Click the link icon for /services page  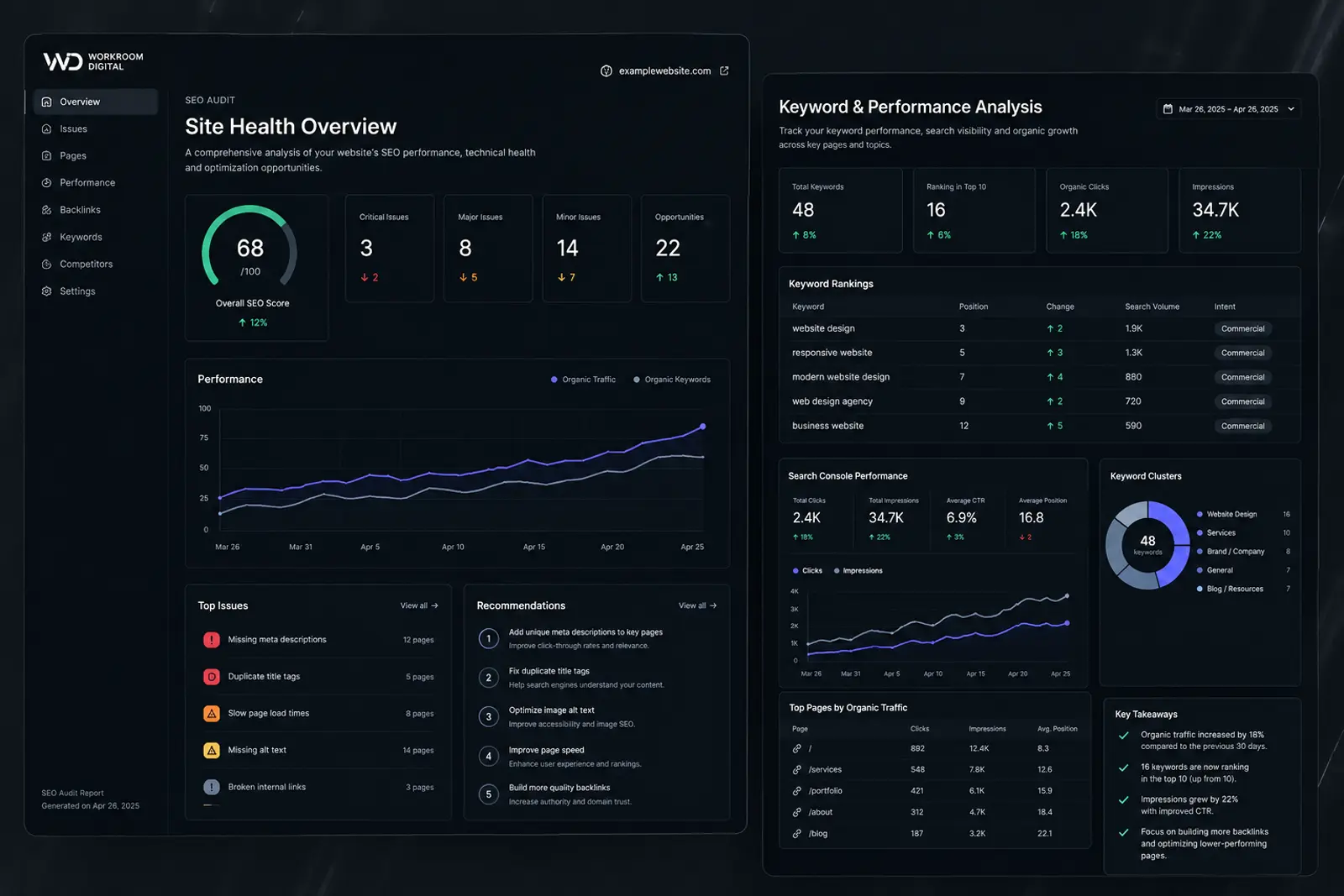click(796, 769)
